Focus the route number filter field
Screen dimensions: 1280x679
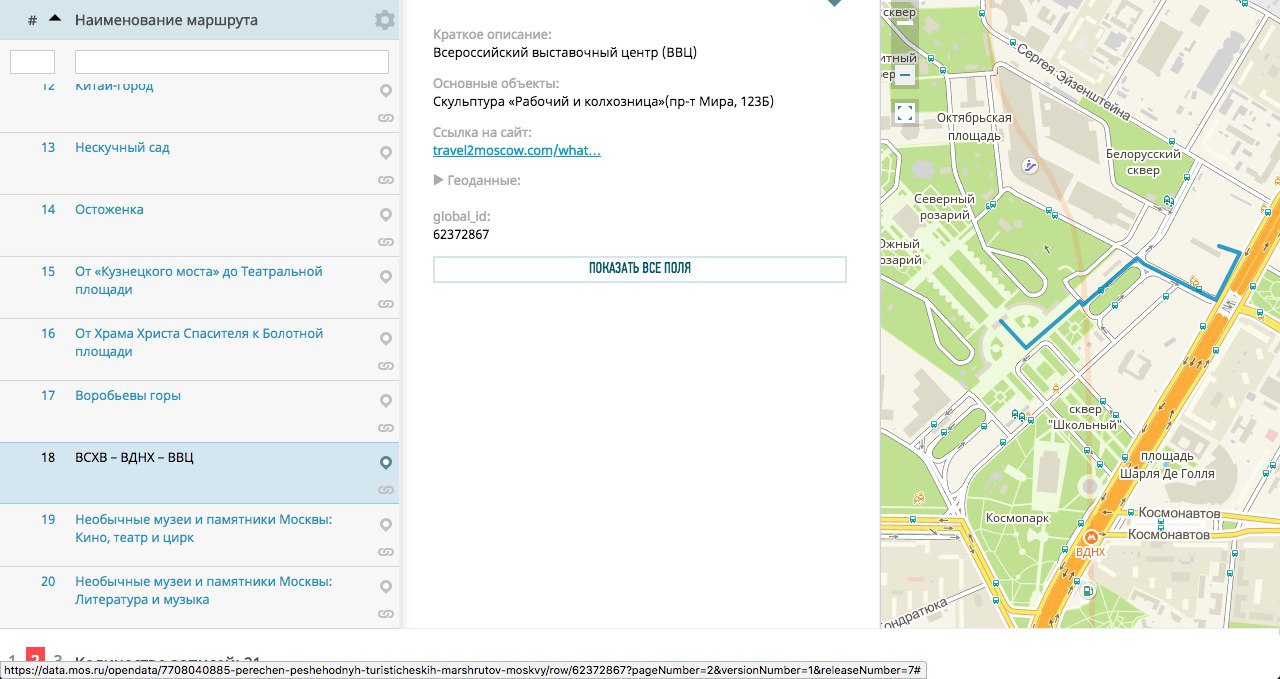point(32,62)
